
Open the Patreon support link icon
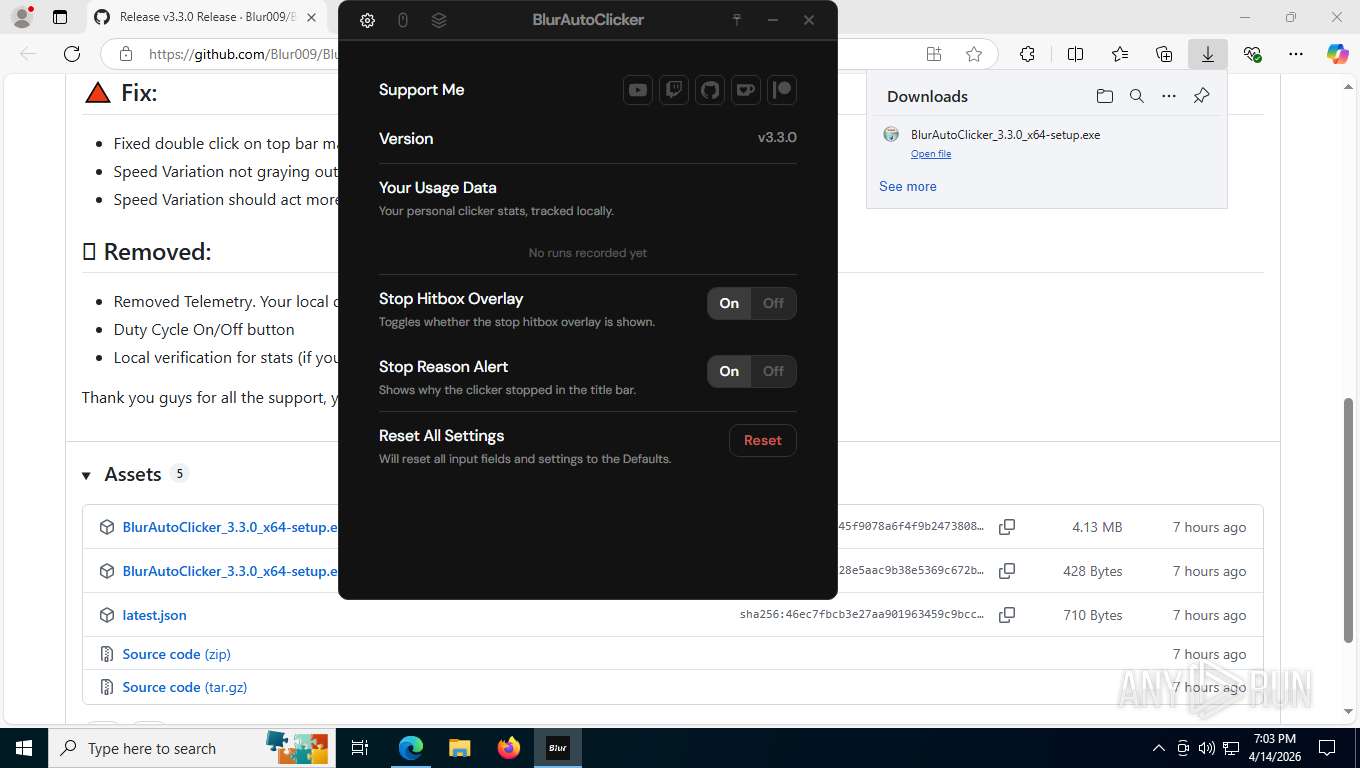coord(782,90)
